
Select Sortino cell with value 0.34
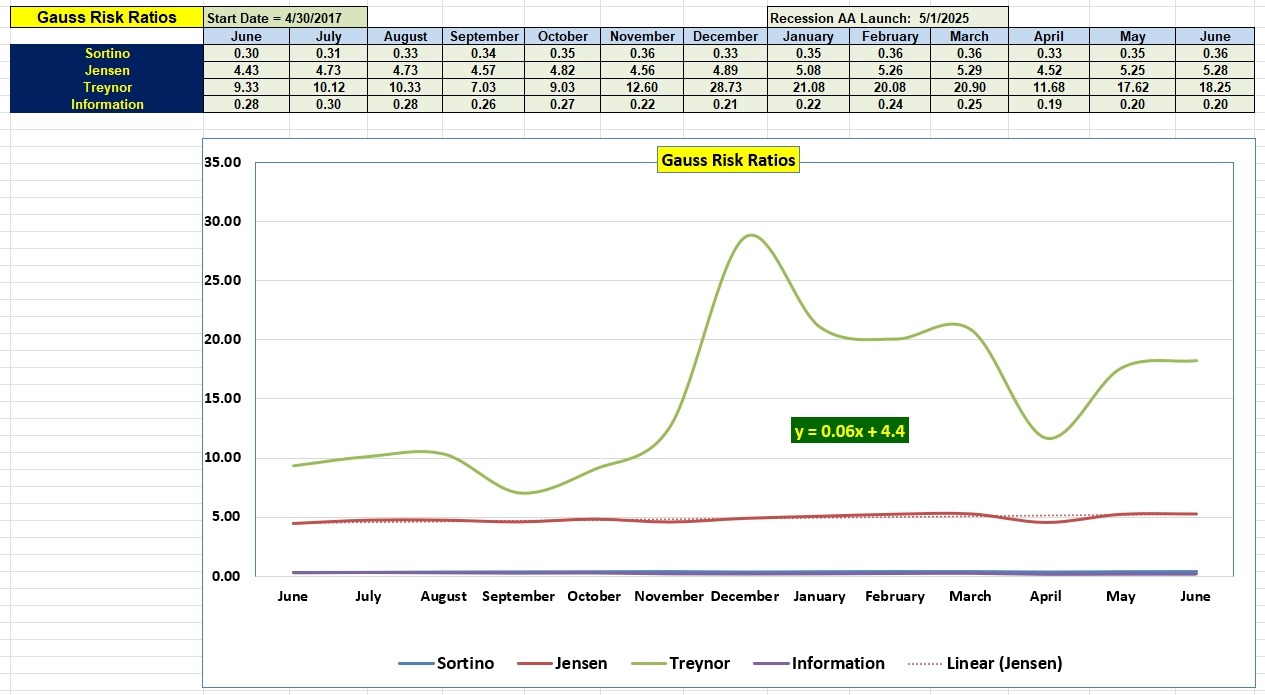tap(484, 53)
